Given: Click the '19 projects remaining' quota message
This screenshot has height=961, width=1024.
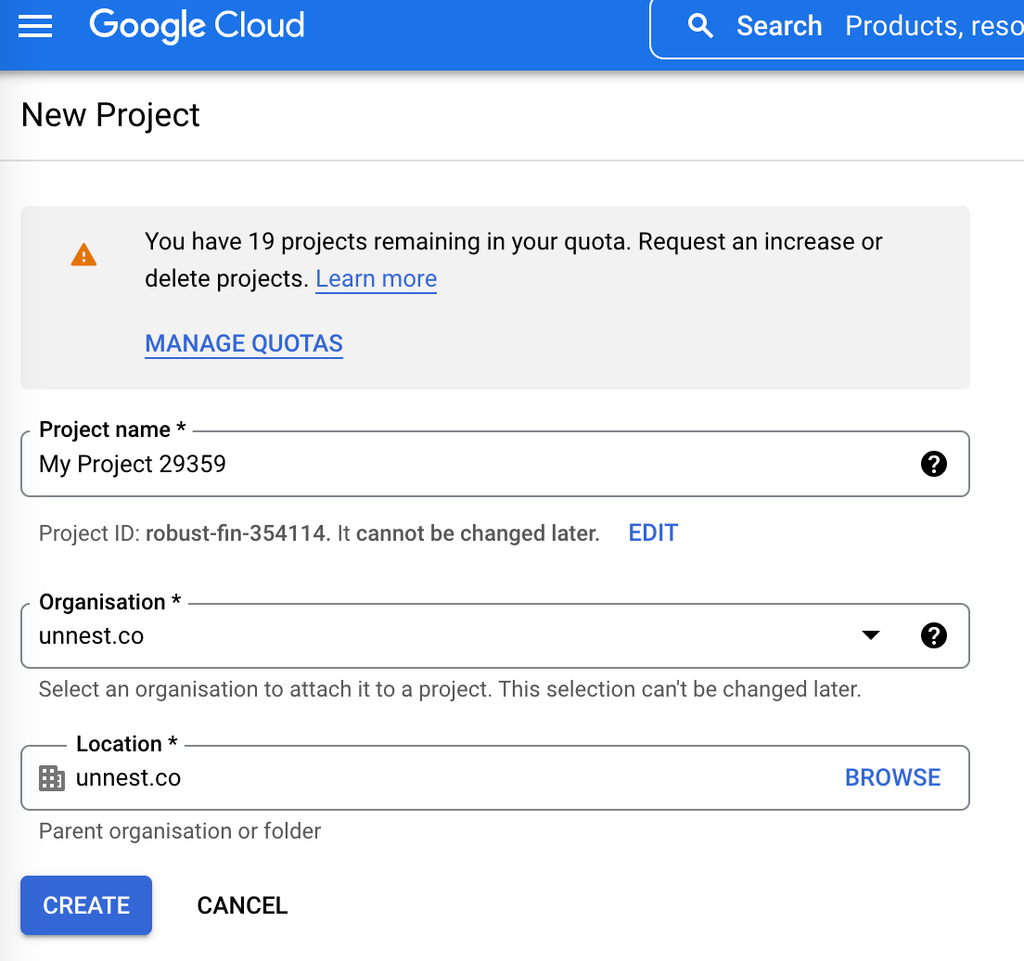Looking at the screenshot, I should pos(513,260).
